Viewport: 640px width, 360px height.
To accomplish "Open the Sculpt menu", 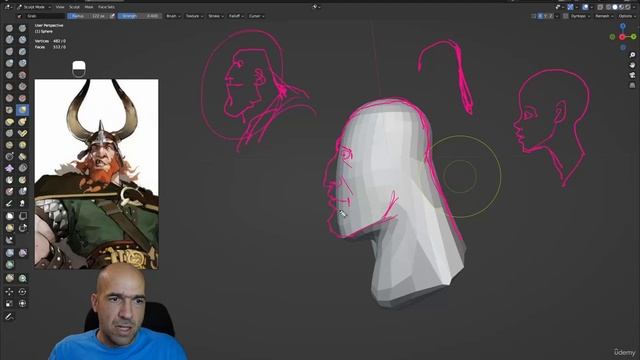I will click(x=74, y=7).
